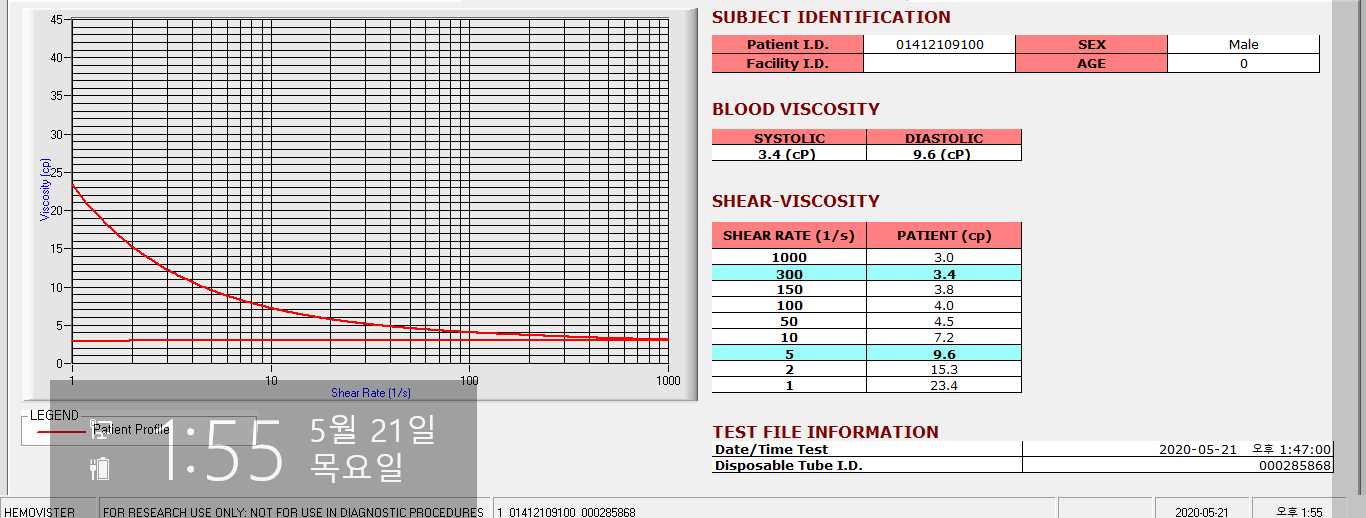This screenshot has height=518, width=1366.
Task: Select the Patient I.D. value 01412109100 field
Action: (939, 44)
